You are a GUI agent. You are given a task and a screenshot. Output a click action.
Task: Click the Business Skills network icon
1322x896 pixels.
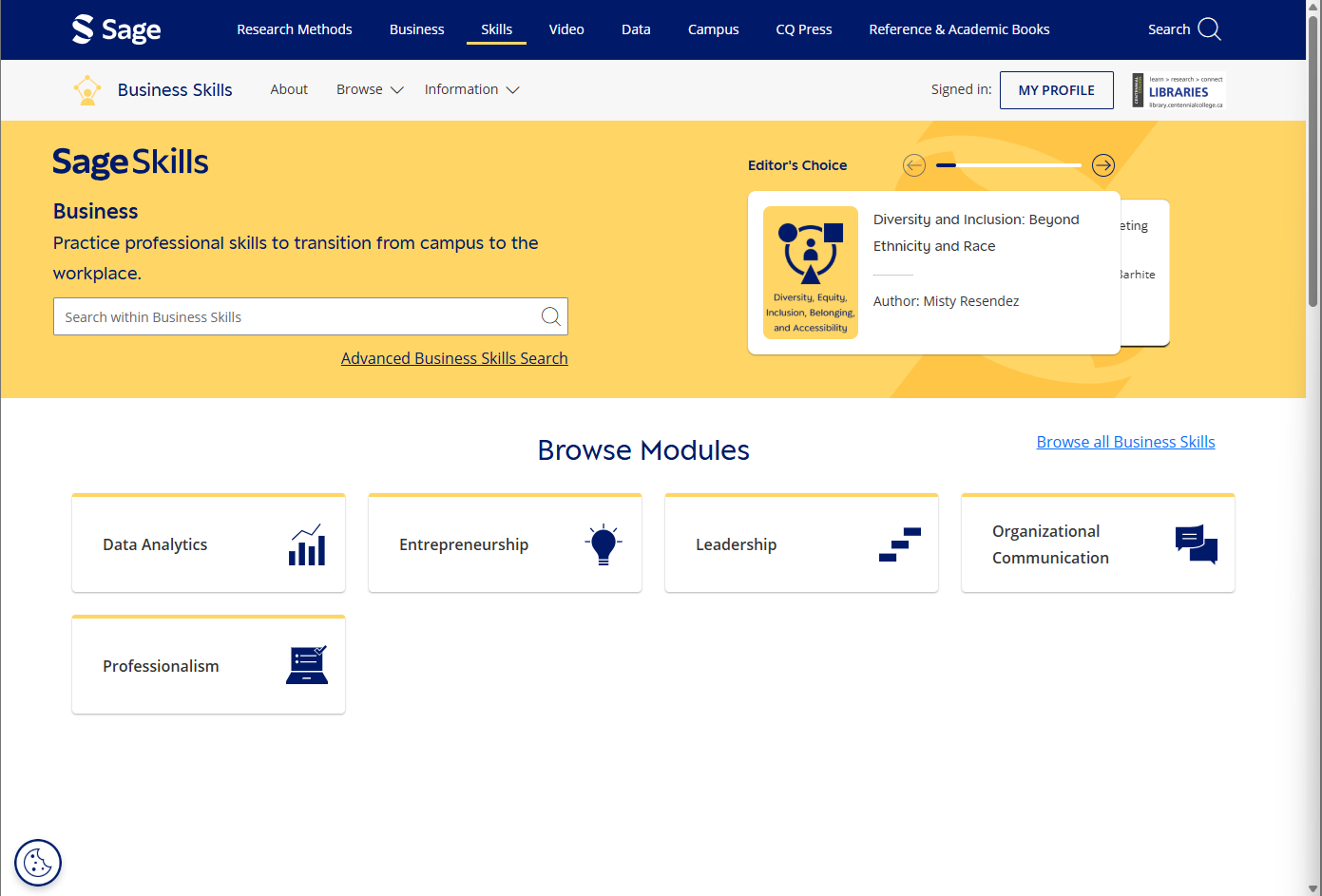point(87,90)
